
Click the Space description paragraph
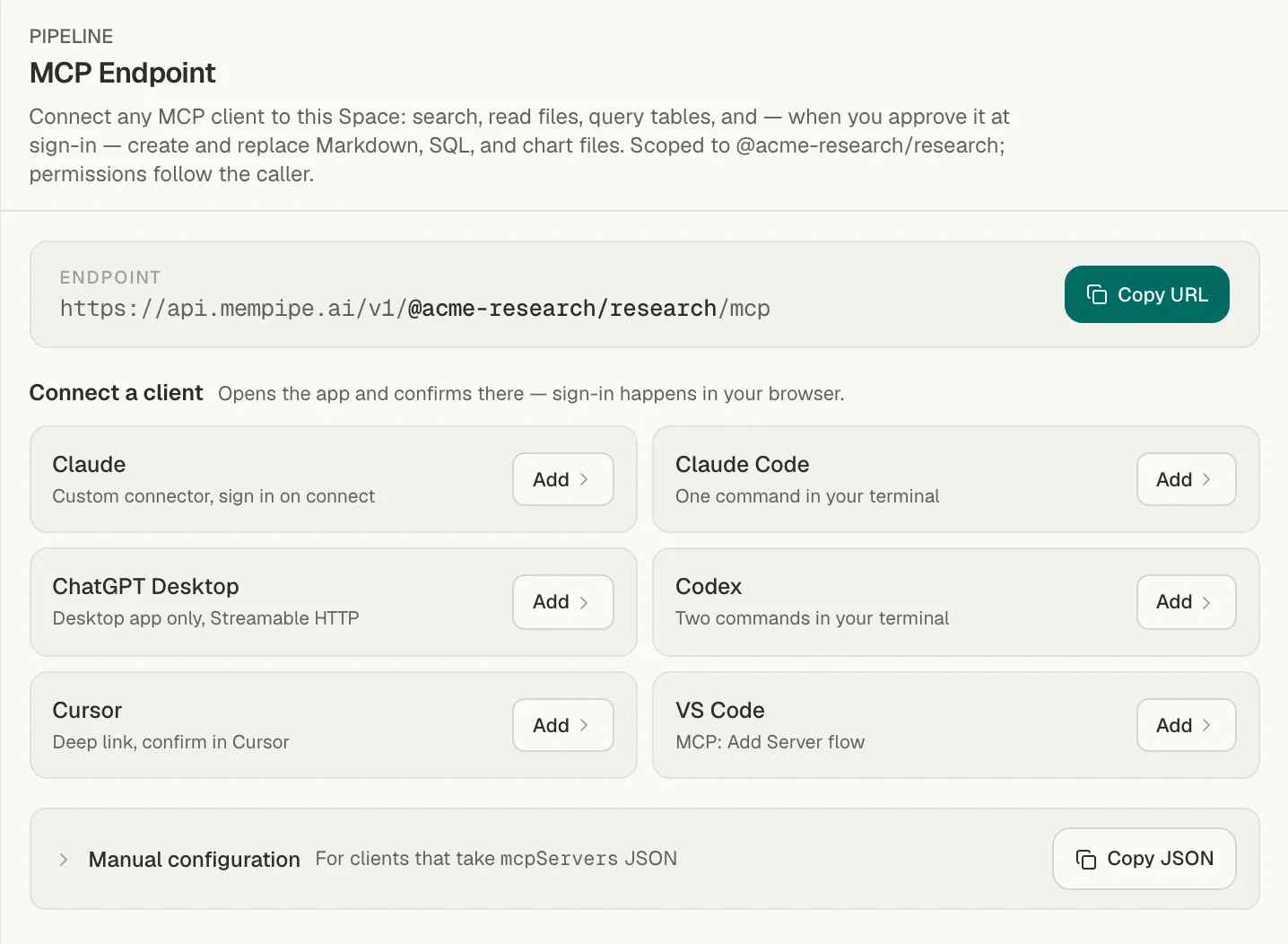pyautogui.click(x=519, y=145)
